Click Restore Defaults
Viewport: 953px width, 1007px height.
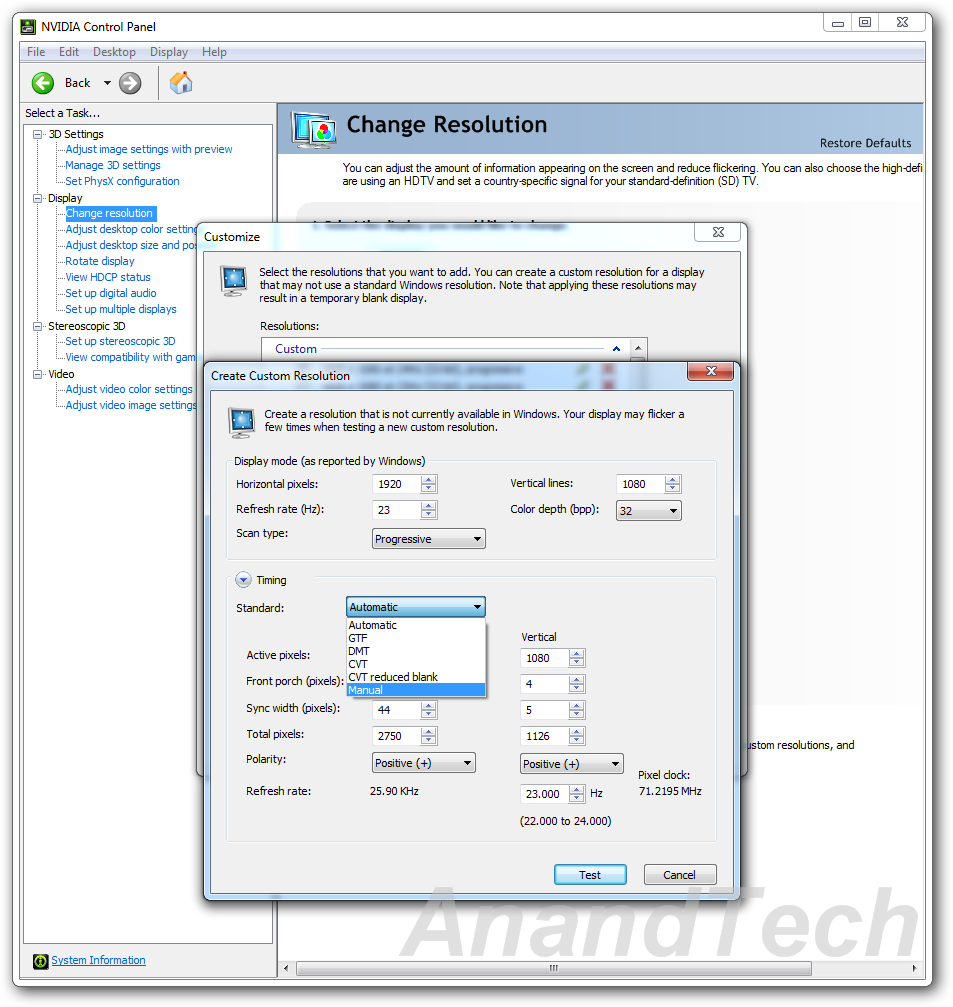point(866,143)
